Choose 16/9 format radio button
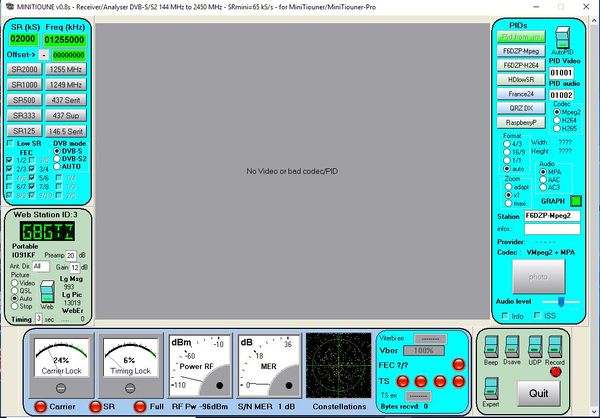Screen dimensions: 600x418 [505, 151]
